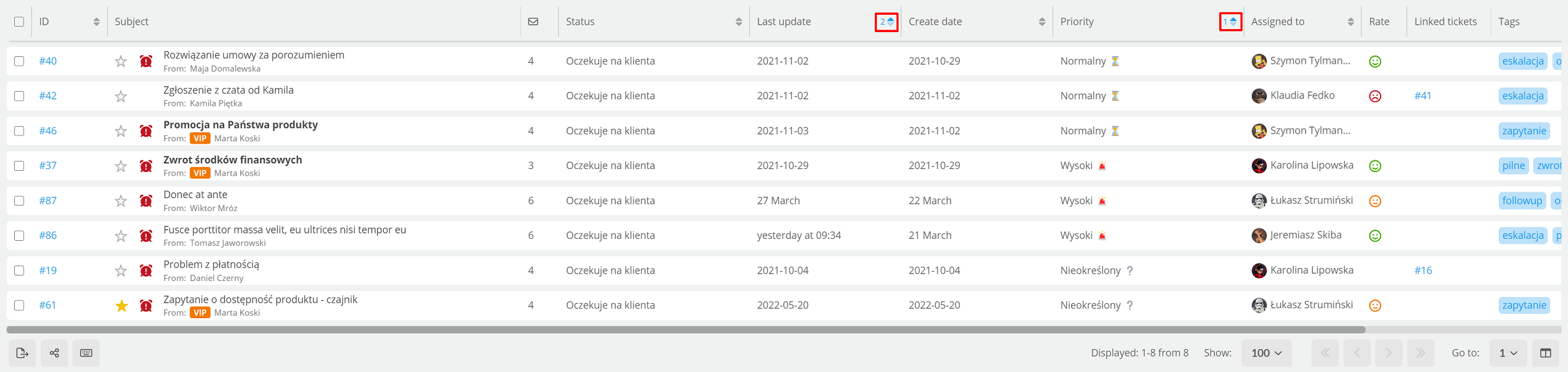This screenshot has height=372, width=1568.
Task: Click the Subject column header
Action: [x=132, y=22]
